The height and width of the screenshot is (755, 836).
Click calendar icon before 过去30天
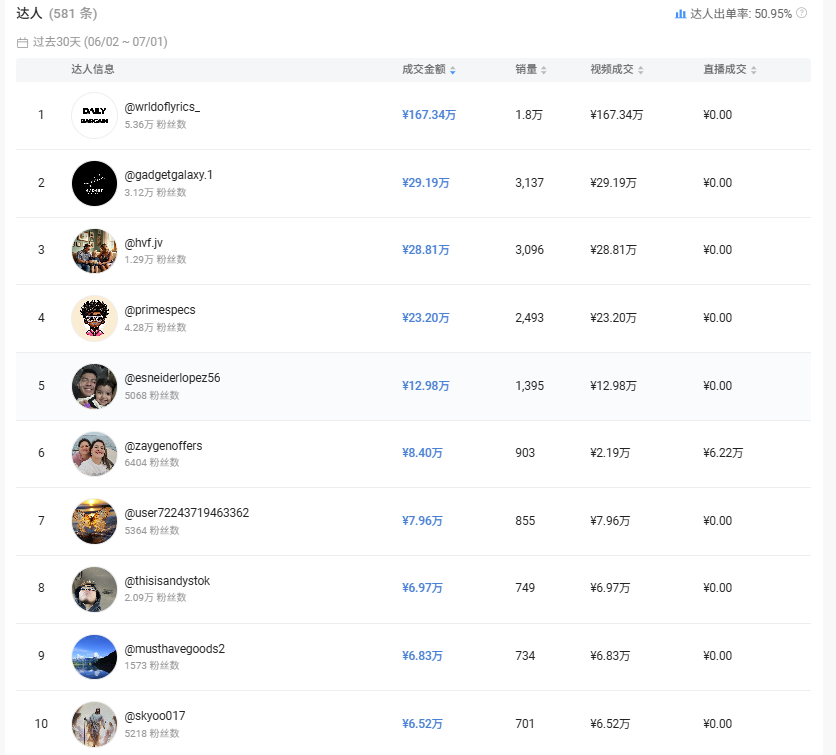22,42
